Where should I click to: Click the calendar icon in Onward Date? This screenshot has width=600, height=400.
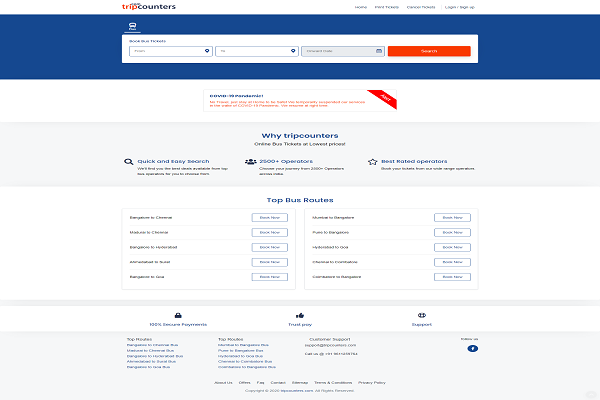point(378,50)
